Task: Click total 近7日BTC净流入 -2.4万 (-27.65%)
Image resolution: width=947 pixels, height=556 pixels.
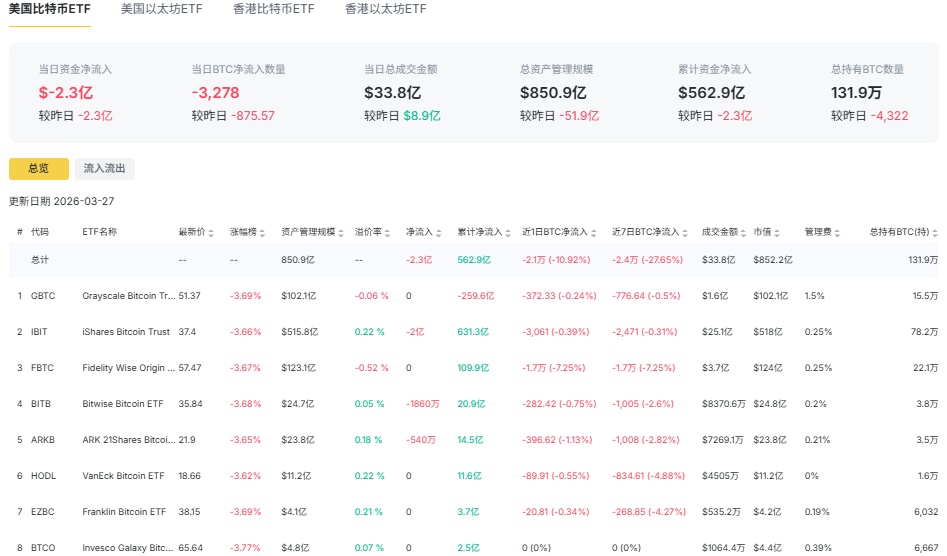Action: click(647, 260)
